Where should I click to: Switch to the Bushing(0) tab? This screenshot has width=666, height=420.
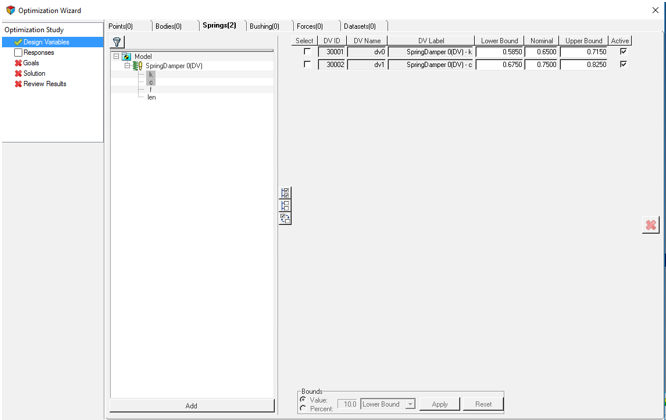[x=265, y=26]
